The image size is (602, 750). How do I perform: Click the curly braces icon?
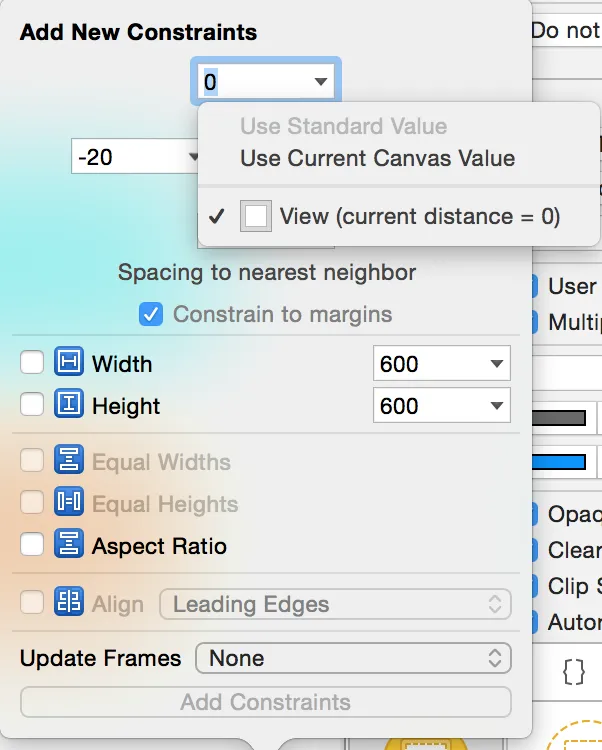[x=574, y=671]
